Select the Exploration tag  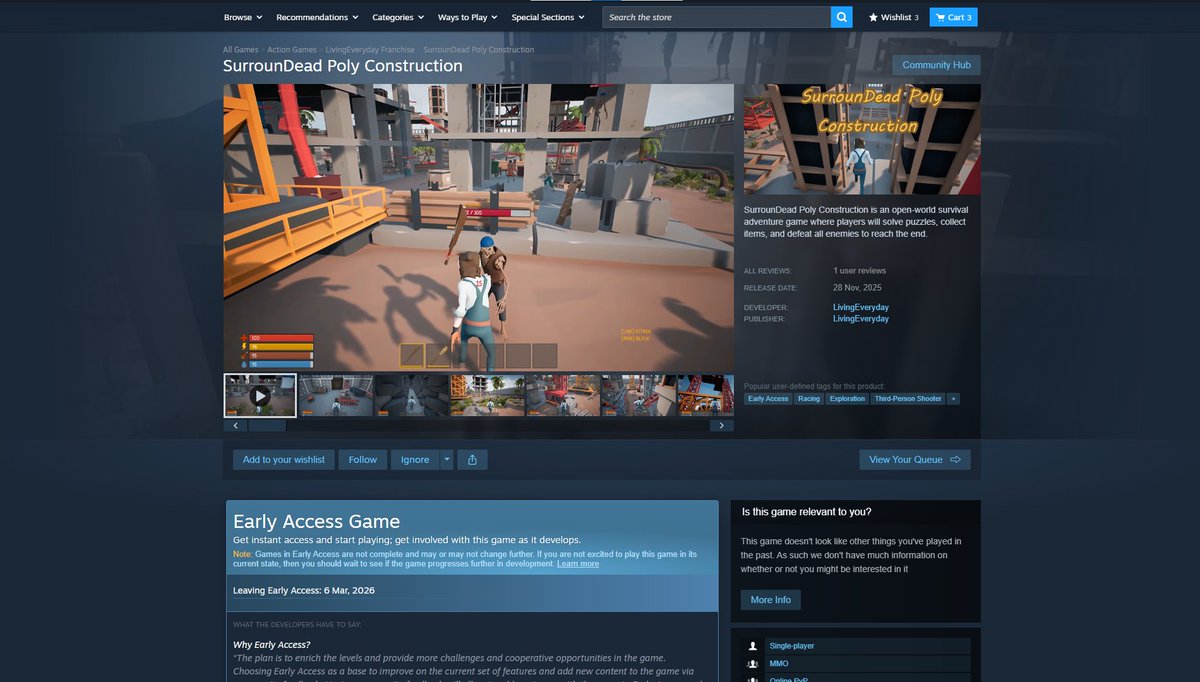(x=847, y=399)
